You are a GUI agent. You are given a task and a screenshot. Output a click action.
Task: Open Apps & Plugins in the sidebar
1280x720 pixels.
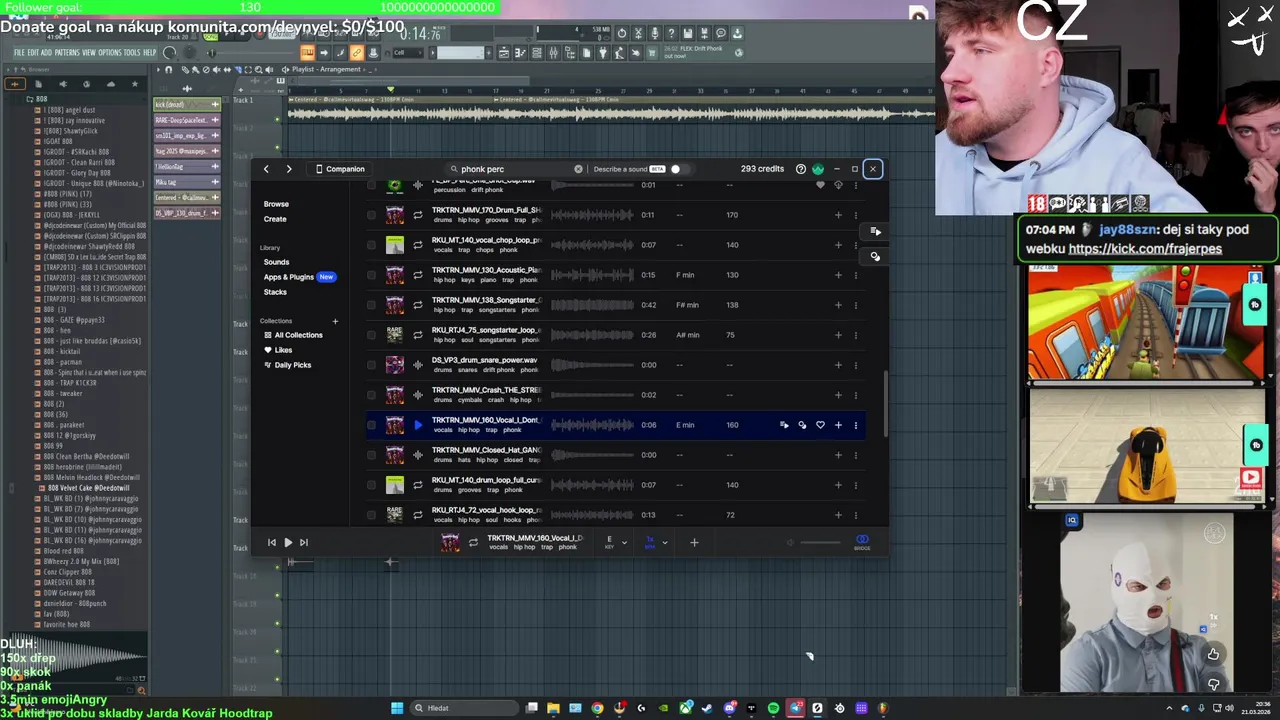point(289,277)
